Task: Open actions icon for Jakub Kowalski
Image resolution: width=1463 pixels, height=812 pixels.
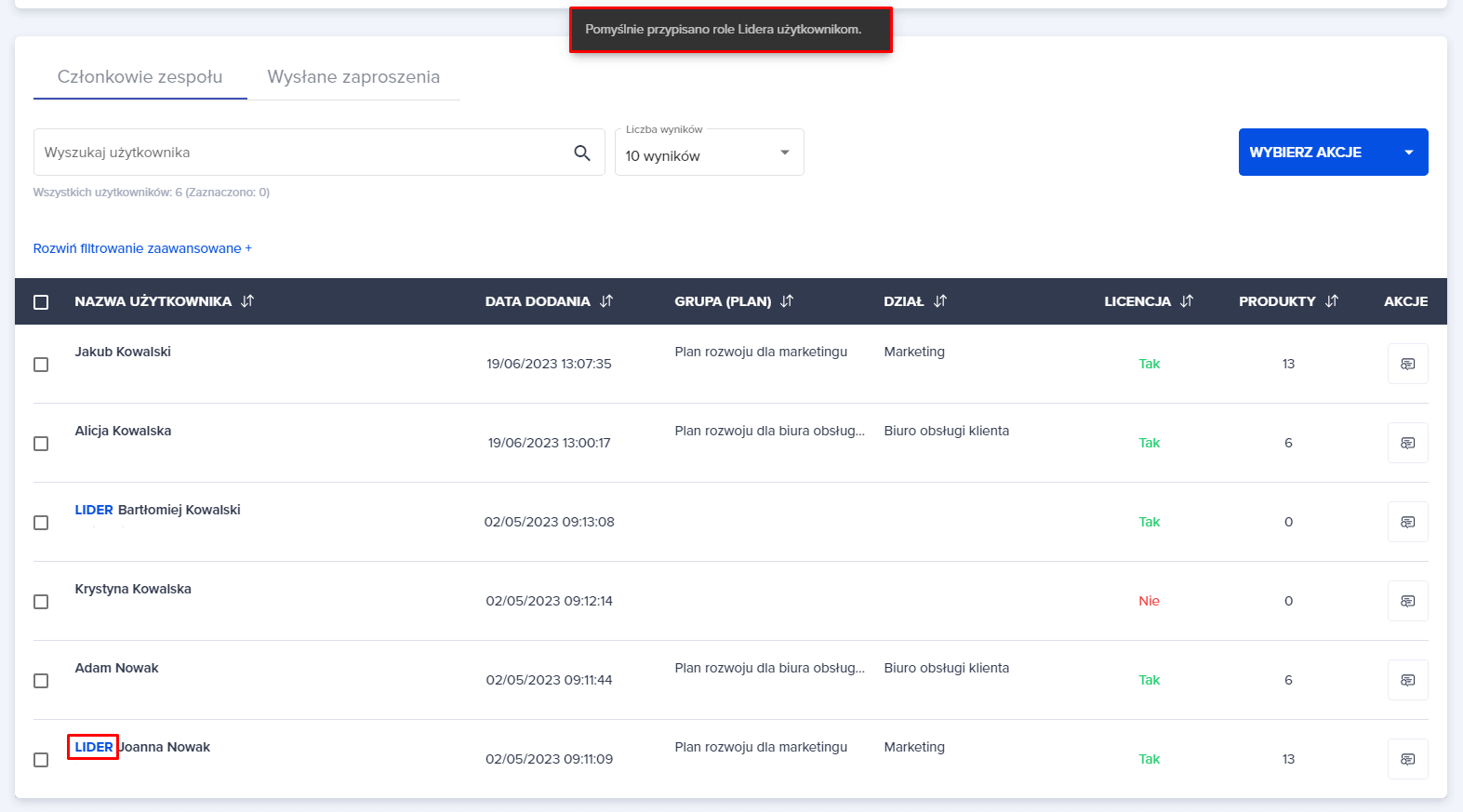Action: point(1407,364)
